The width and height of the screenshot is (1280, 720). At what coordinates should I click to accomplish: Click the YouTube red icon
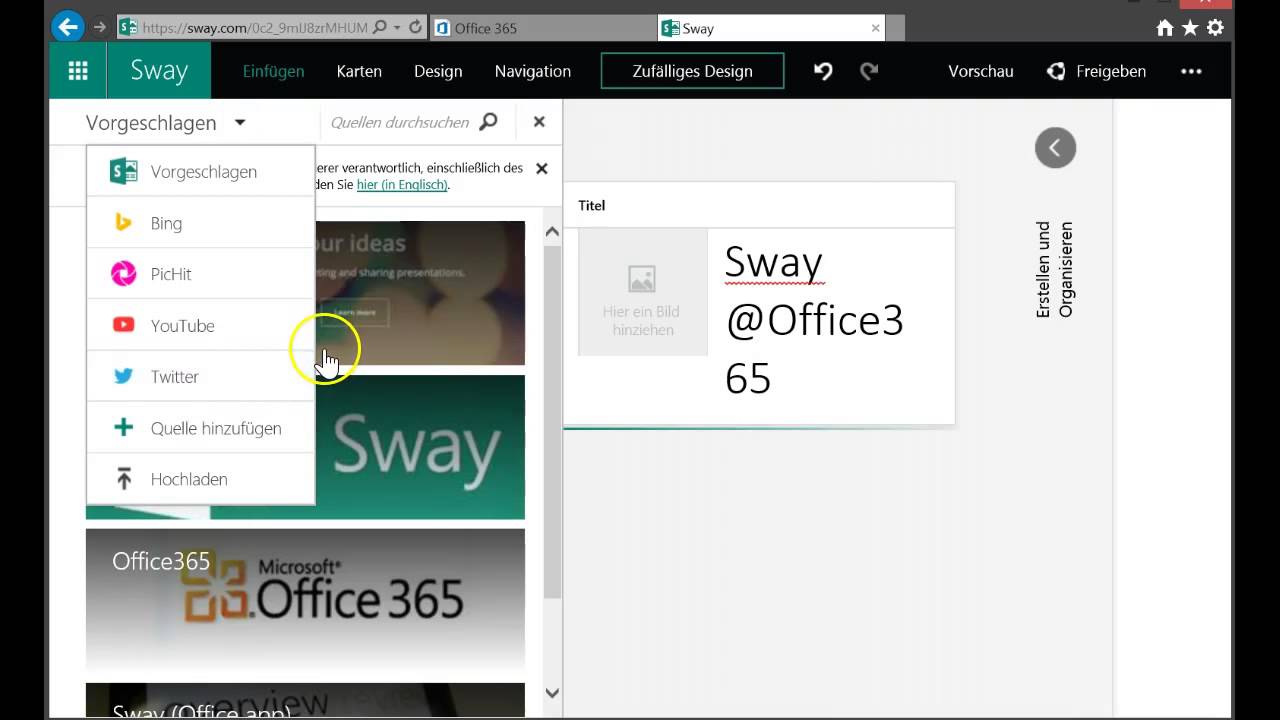click(x=124, y=325)
